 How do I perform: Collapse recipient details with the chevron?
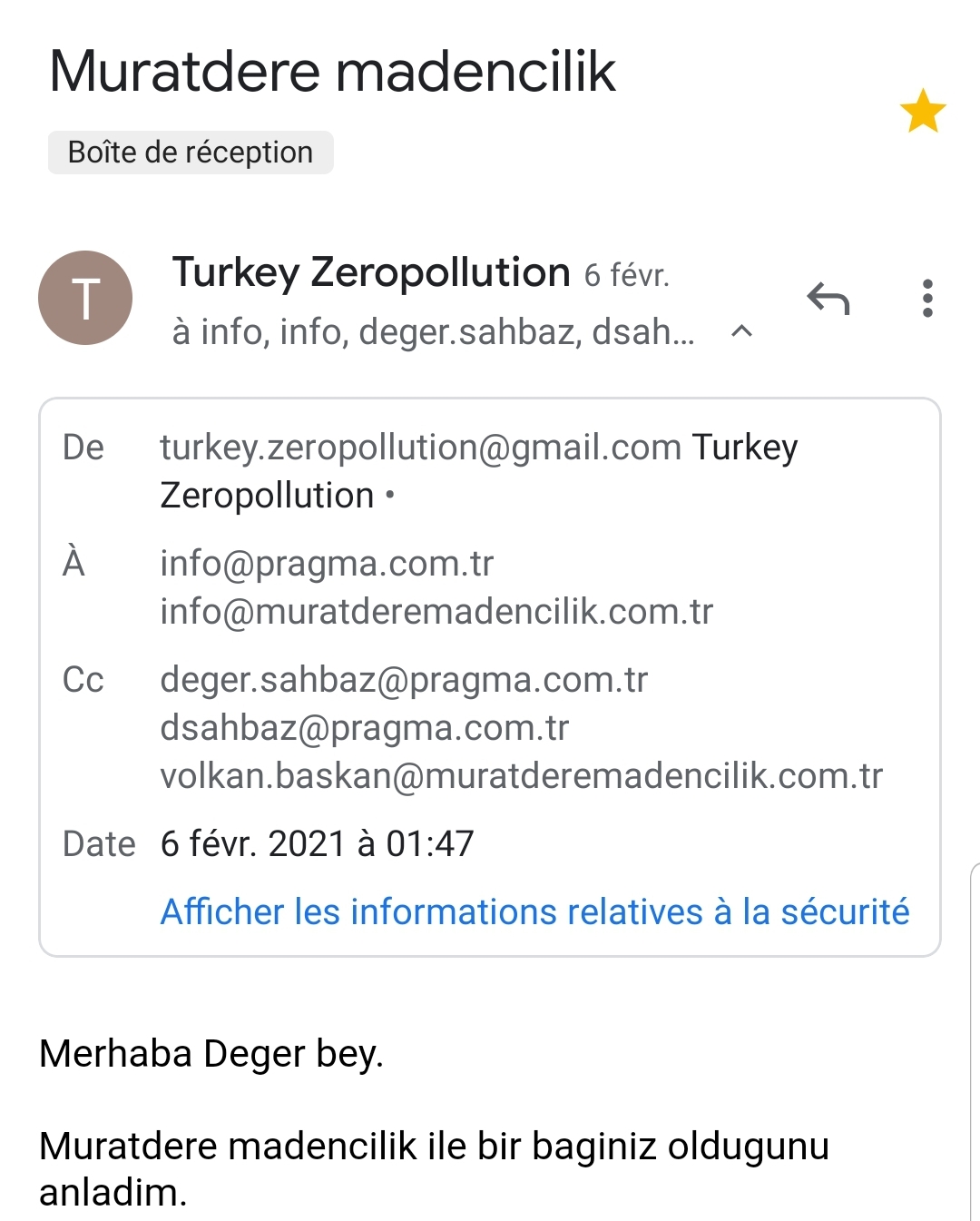pyautogui.click(x=741, y=331)
